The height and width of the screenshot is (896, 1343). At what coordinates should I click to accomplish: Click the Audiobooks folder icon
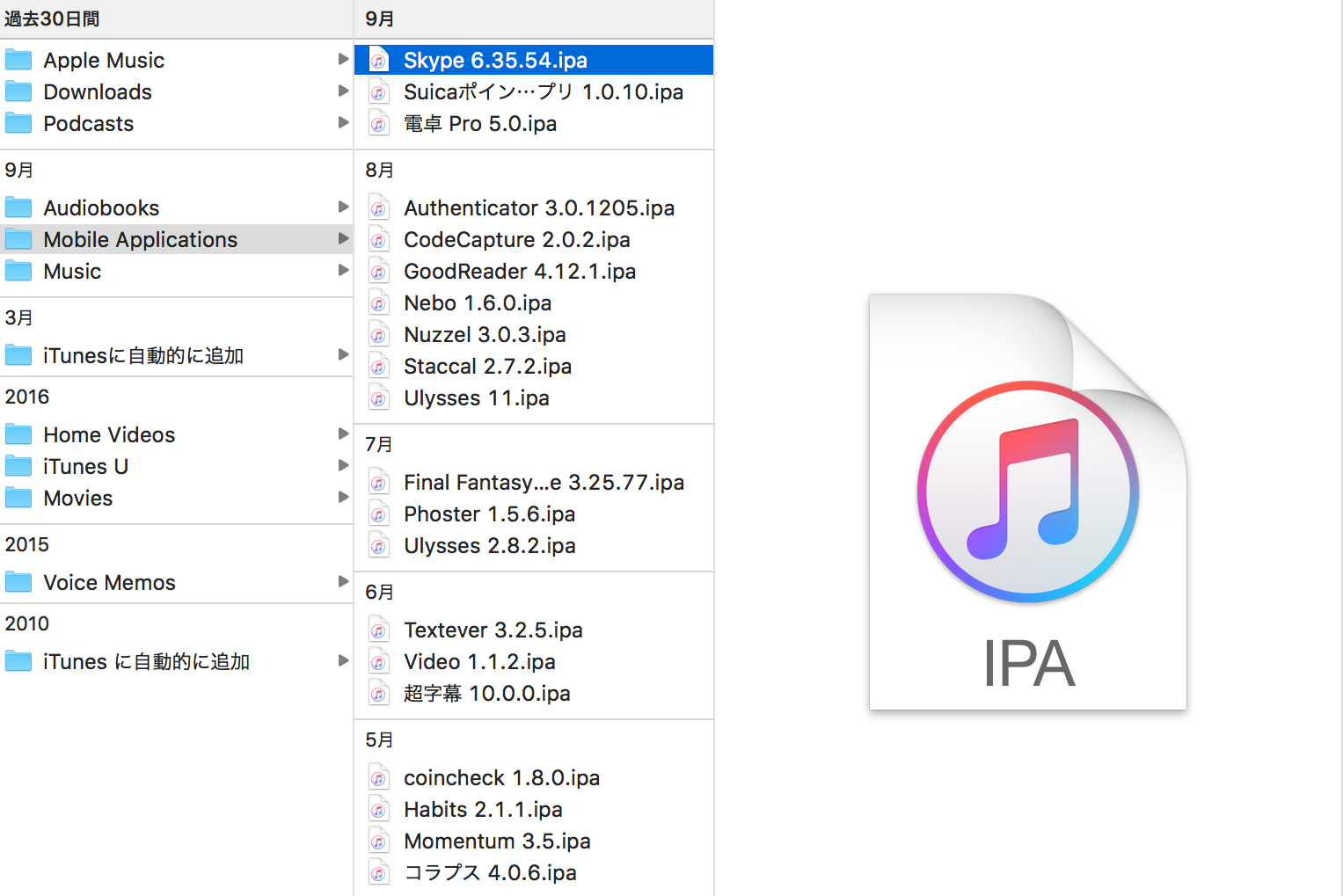point(18,208)
